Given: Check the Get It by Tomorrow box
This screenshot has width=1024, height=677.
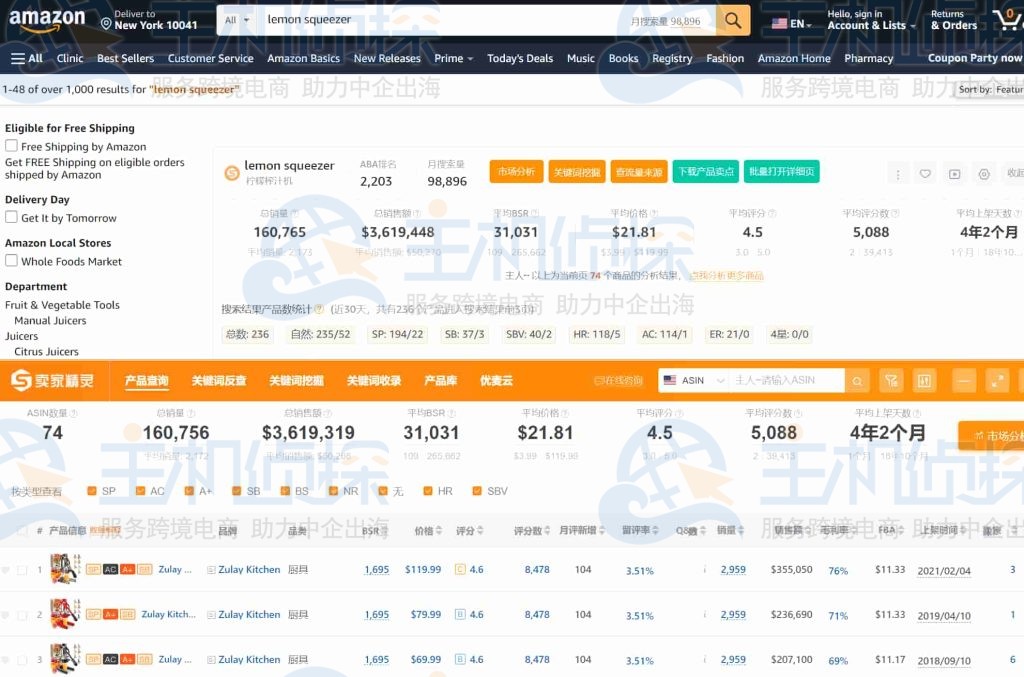Looking at the screenshot, I should point(11,217).
